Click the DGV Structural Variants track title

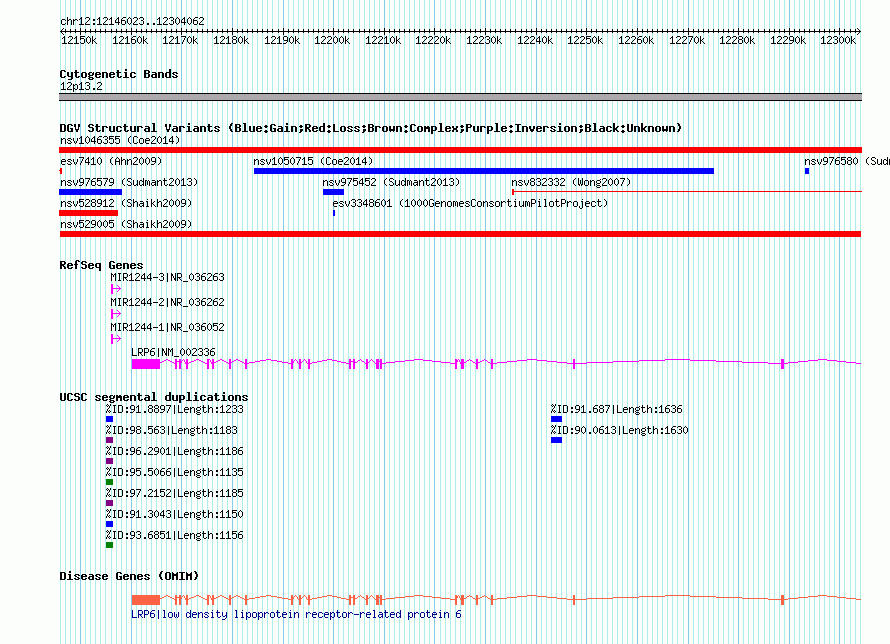click(371, 128)
